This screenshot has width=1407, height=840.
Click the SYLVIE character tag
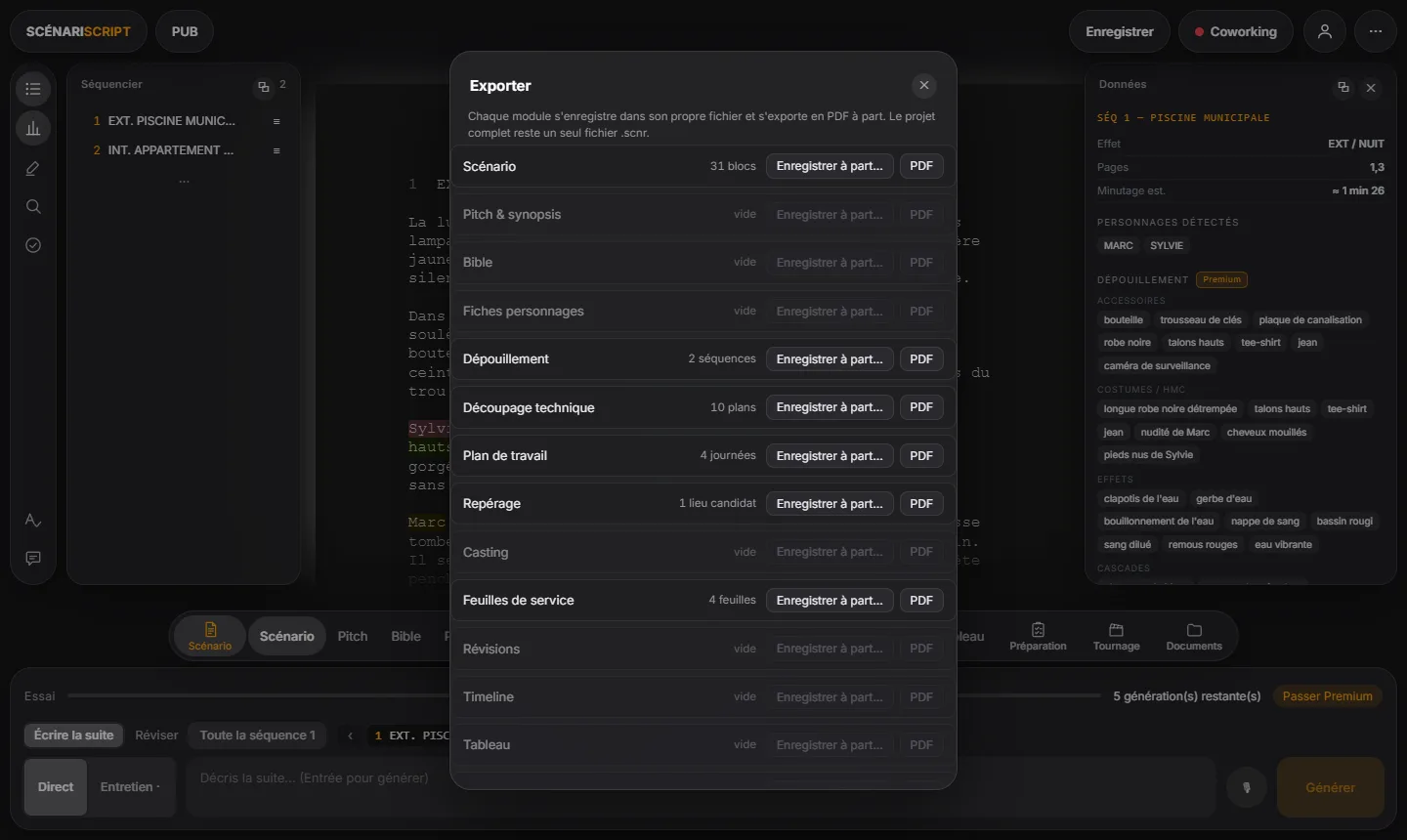click(x=1167, y=246)
